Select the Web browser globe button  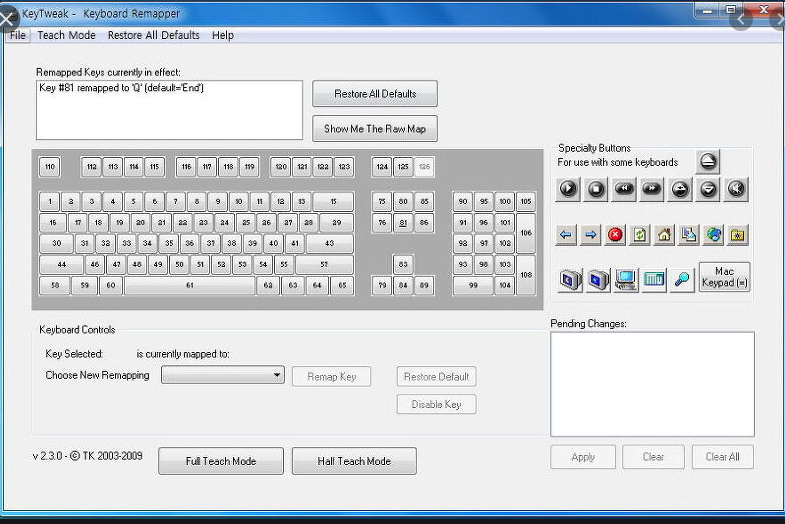pos(714,234)
